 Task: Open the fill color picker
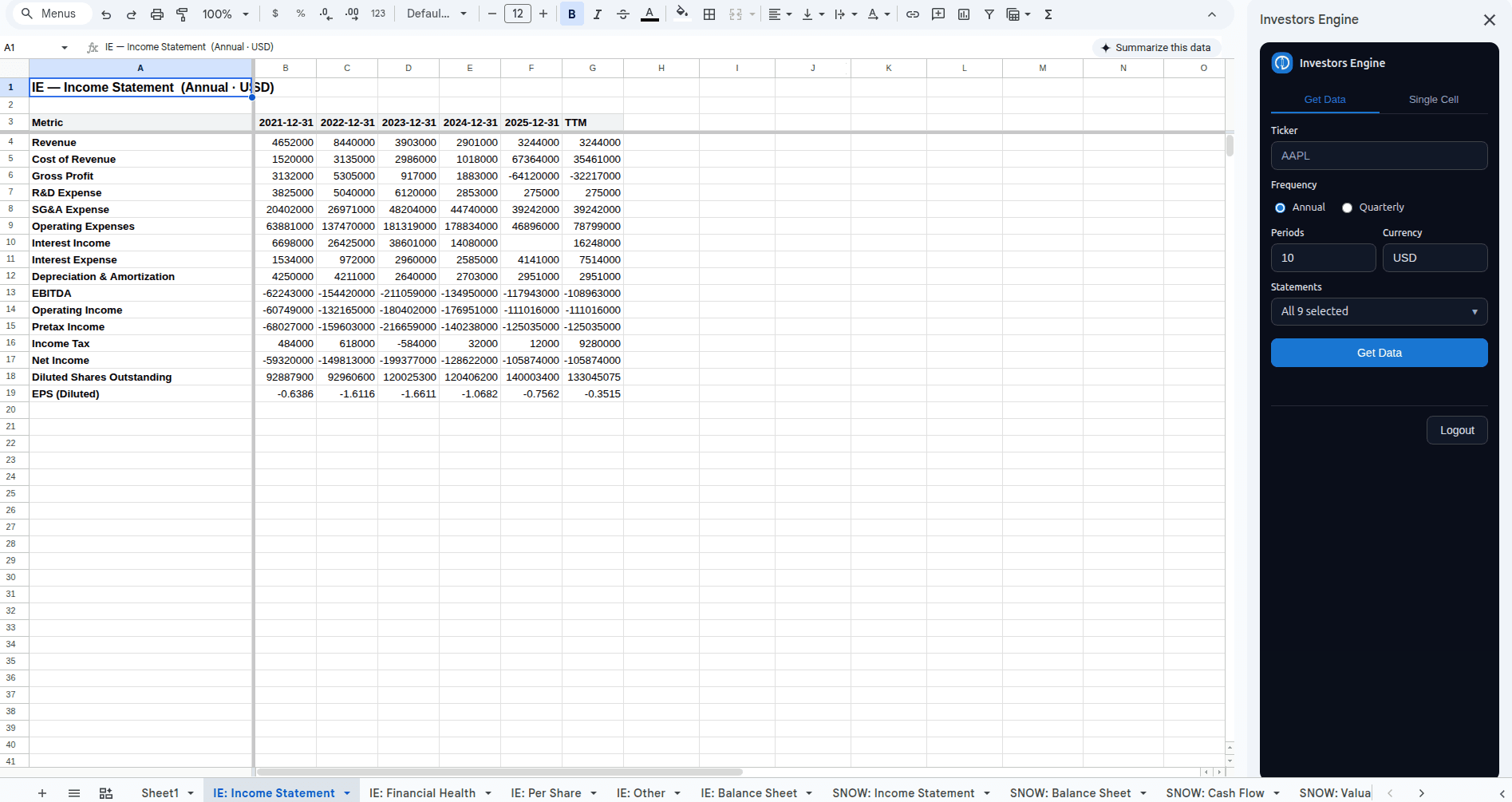(x=682, y=14)
